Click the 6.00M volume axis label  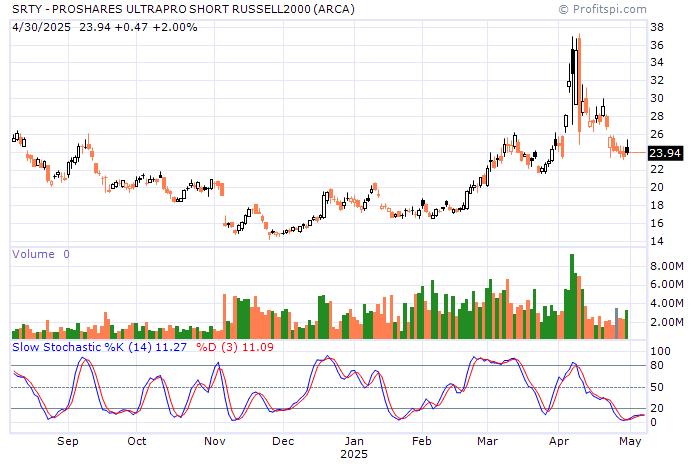click(x=667, y=284)
